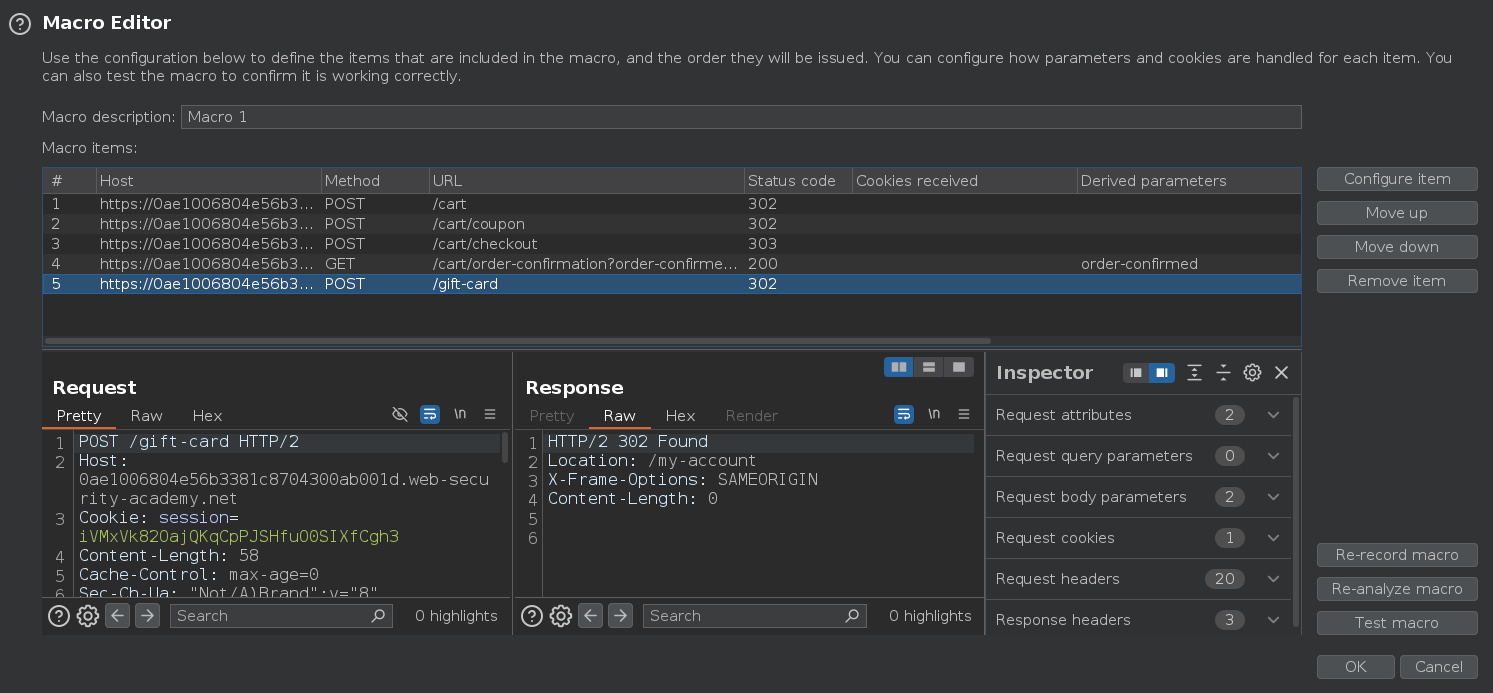Click Configure item button
1493x693 pixels.
tap(1397, 179)
